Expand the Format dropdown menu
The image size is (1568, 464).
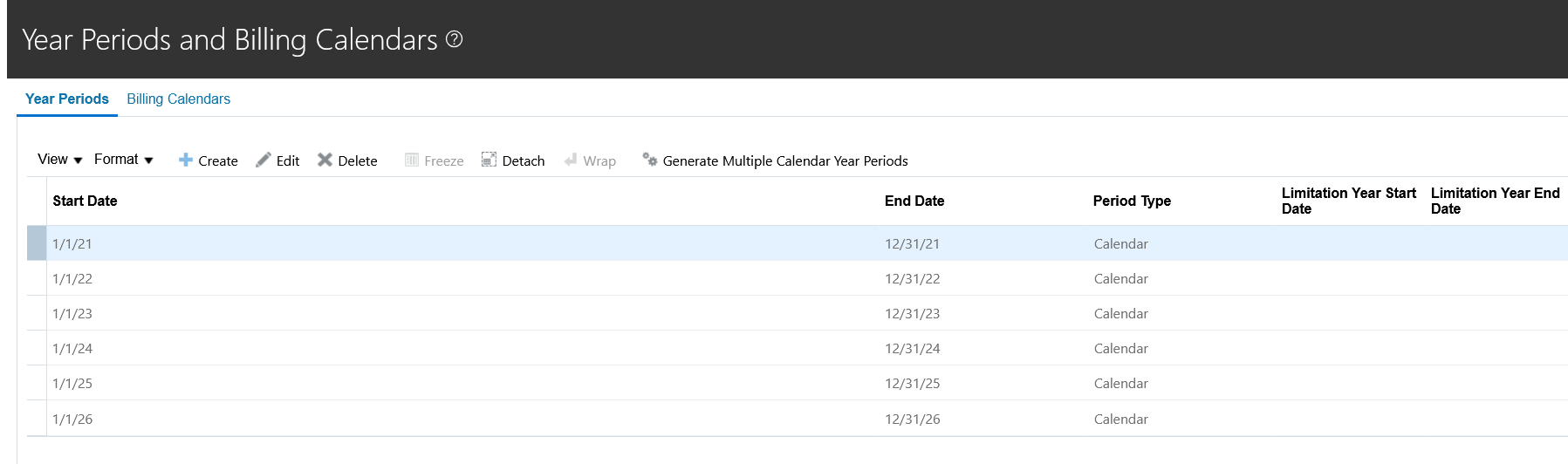124,160
